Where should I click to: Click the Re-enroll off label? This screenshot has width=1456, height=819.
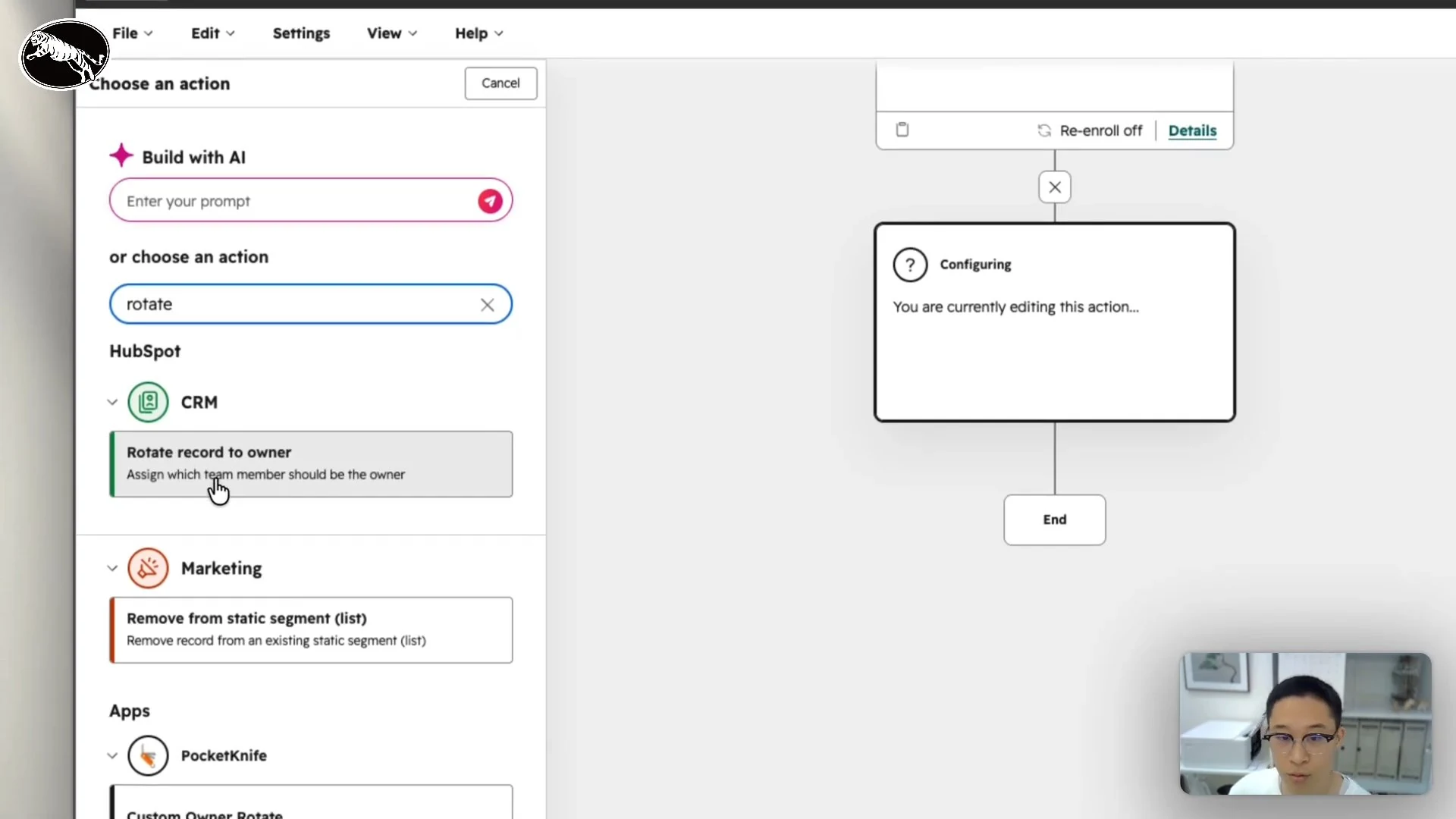(1100, 130)
